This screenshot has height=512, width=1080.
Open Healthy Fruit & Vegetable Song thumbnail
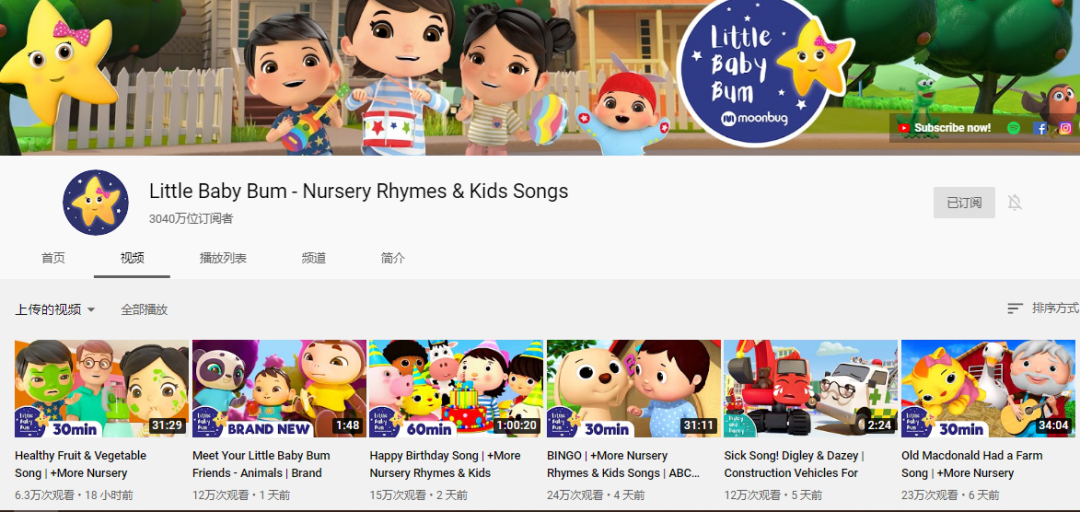102,389
